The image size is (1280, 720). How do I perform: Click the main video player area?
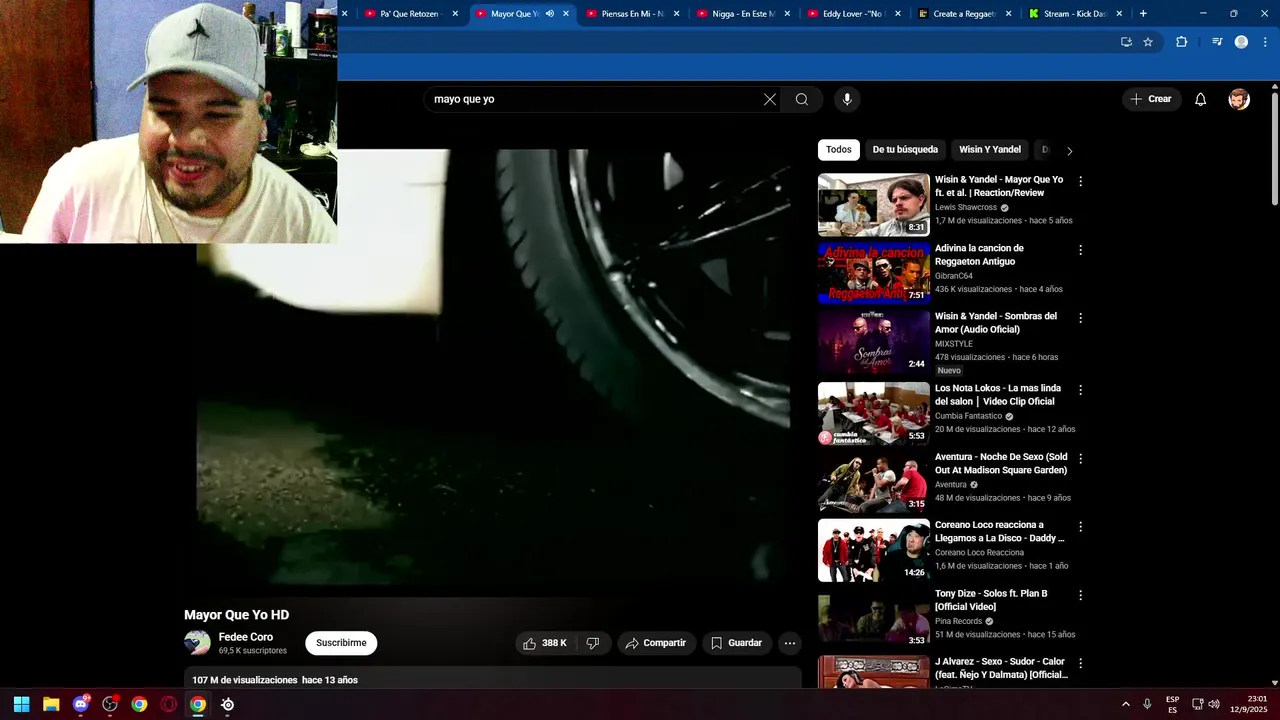493,367
